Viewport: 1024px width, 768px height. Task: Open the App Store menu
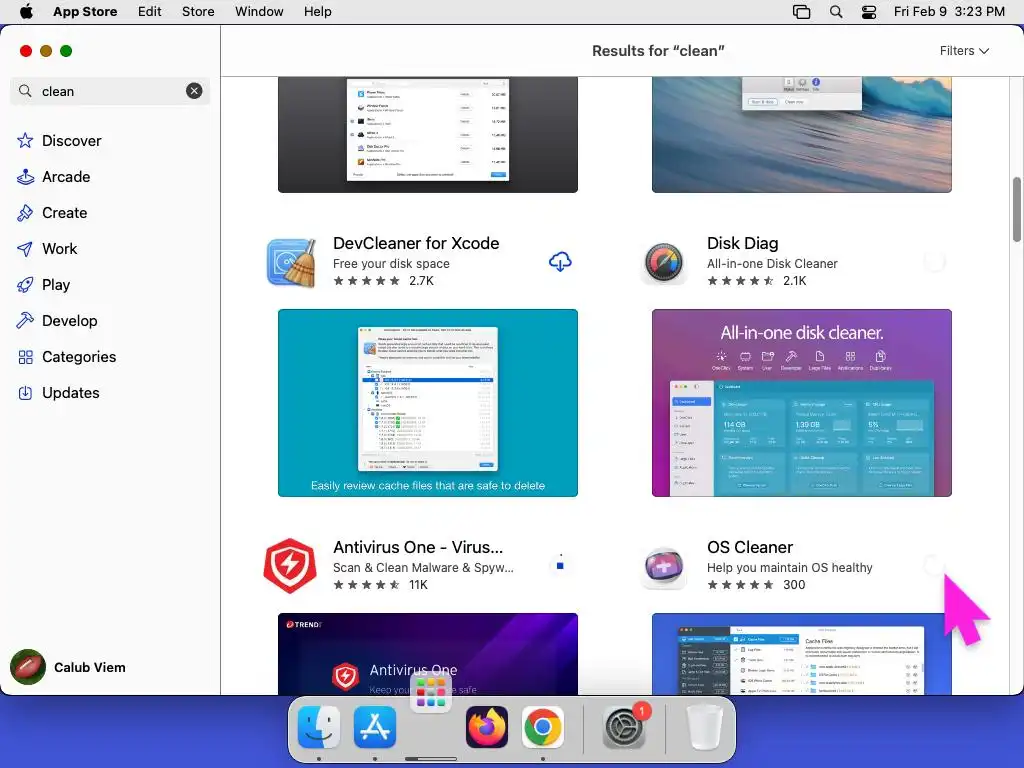(85, 12)
